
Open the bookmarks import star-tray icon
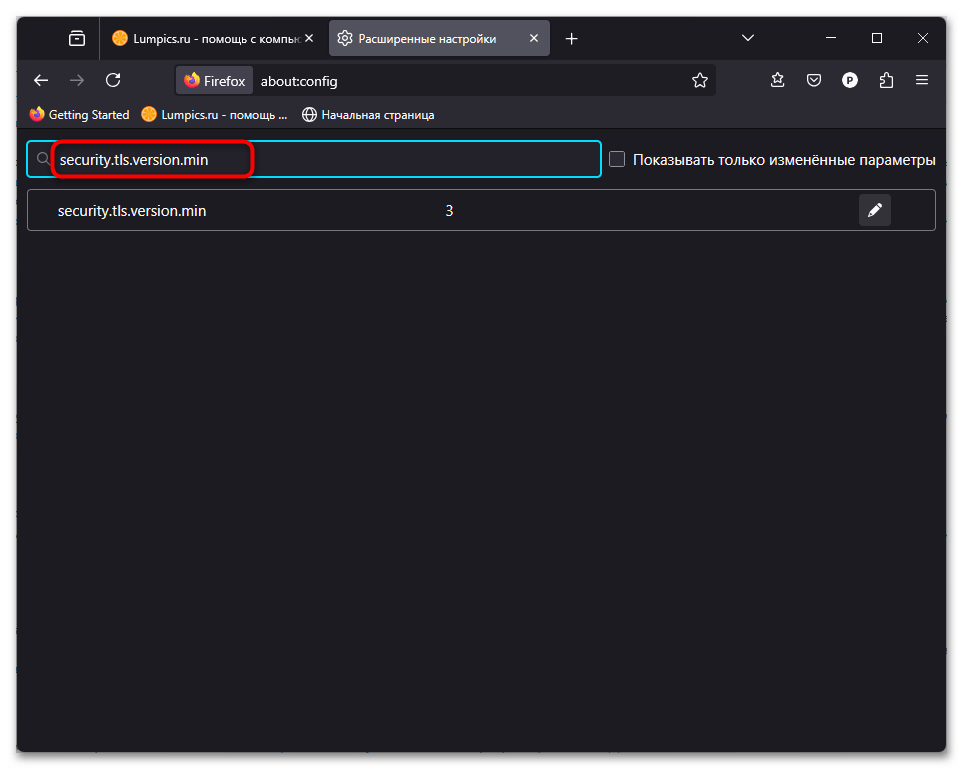click(778, 80)
